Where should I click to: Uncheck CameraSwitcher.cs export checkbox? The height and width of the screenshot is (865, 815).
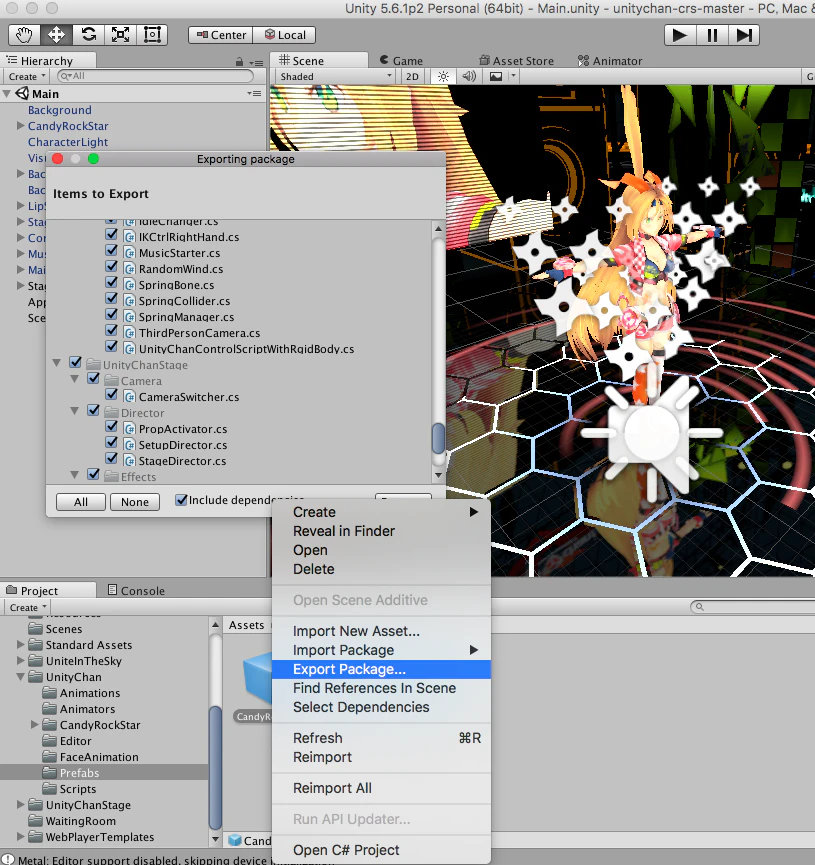[111, 394]
